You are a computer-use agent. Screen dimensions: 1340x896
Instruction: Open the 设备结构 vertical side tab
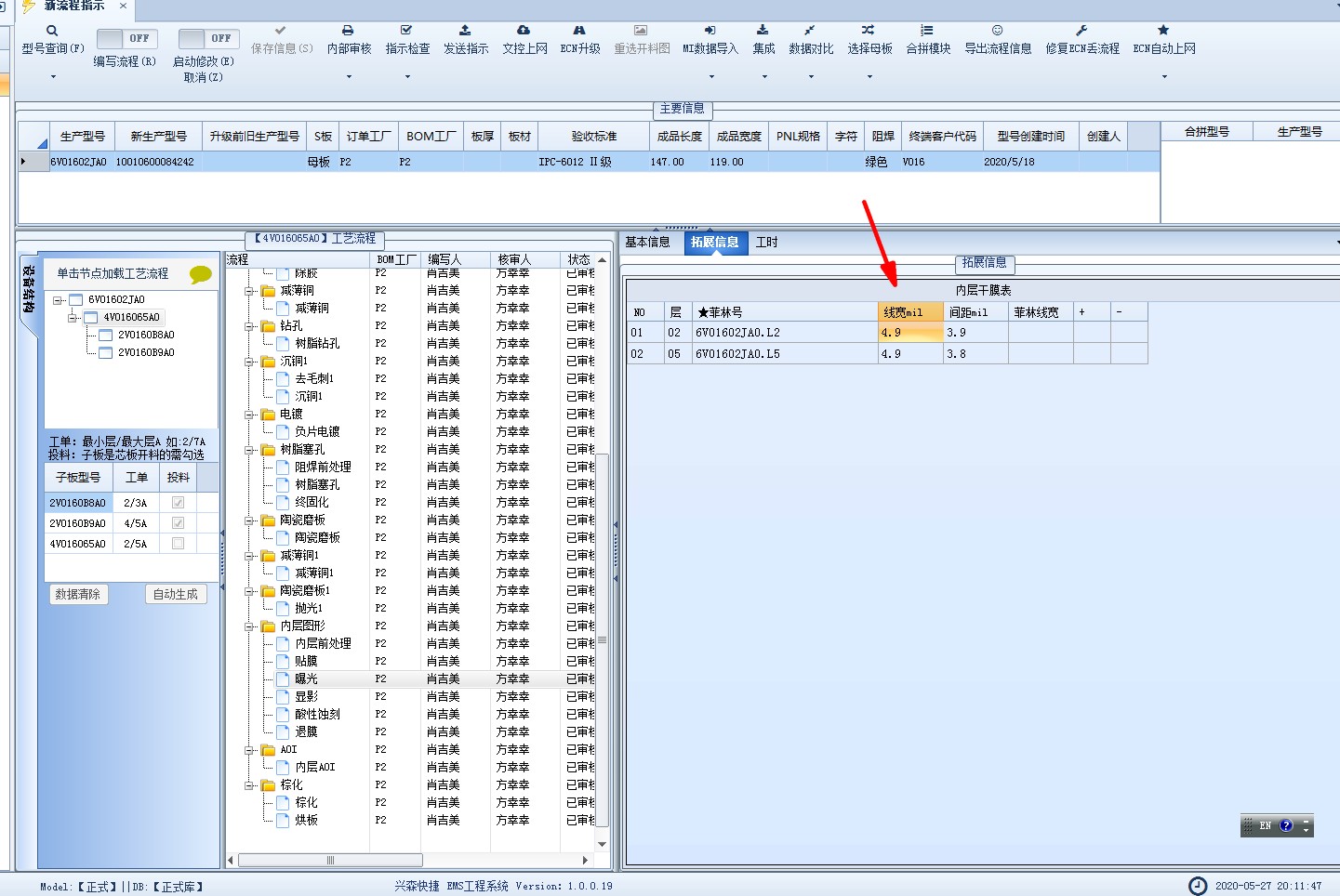click(x=29, y=289)
